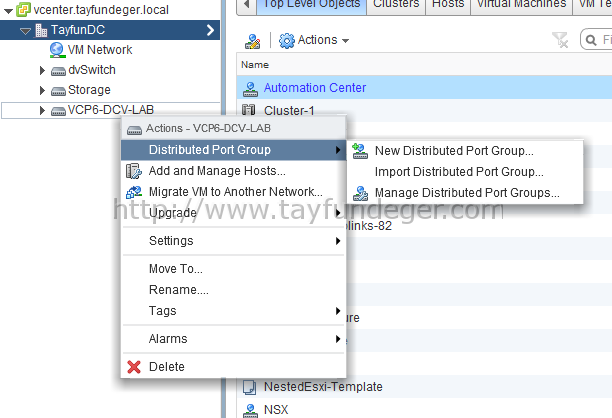Click the switch icon in the Actions menu header
Viewport: 612px width, 418px height.
click(x=134, y=130)
